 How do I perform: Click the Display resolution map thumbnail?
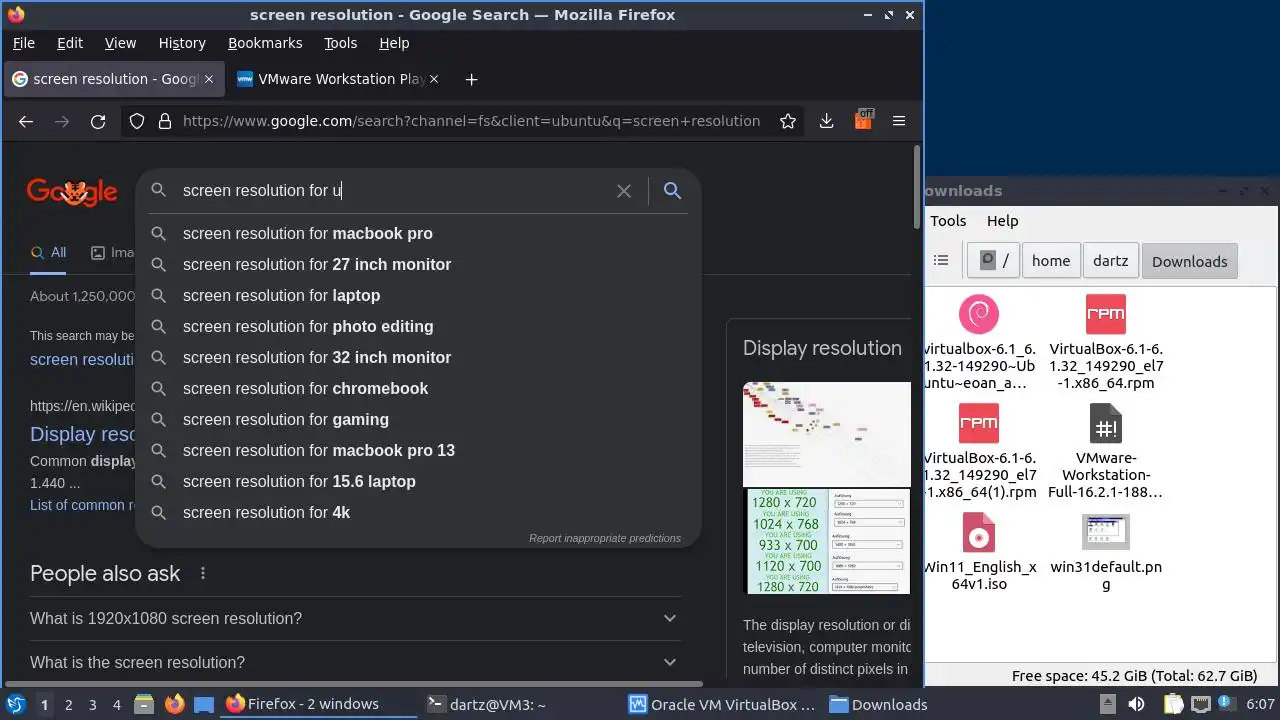click(827, 433)
